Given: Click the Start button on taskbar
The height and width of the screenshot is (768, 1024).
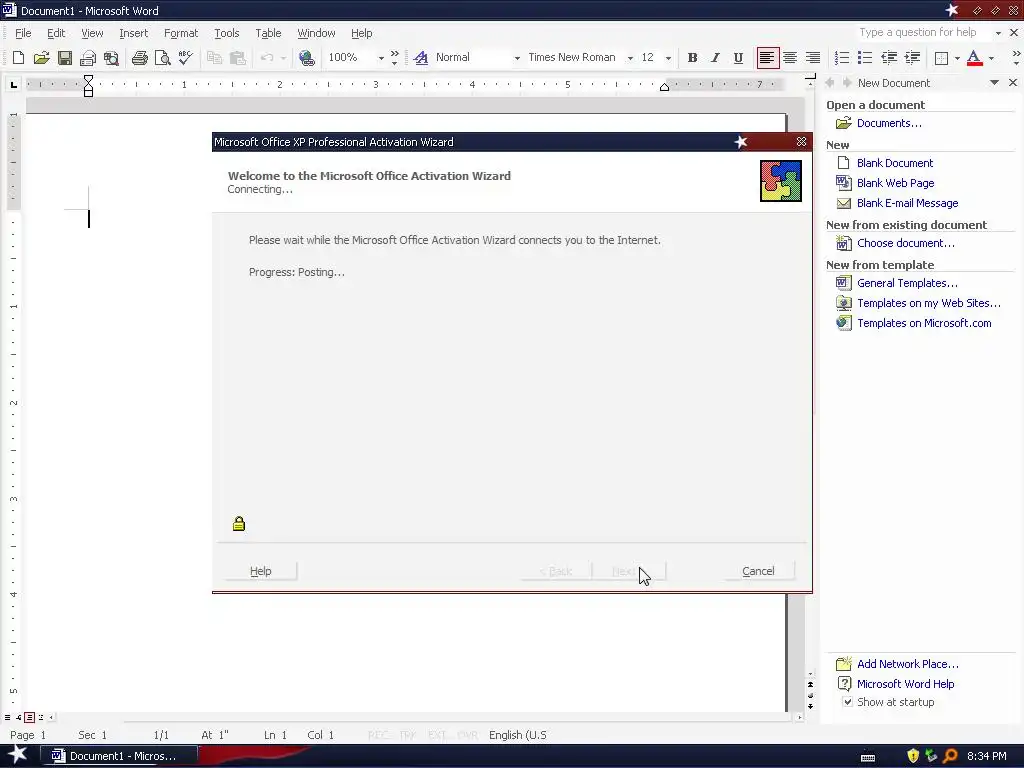Looking at the screenshot, I should (x=17, y=756).
